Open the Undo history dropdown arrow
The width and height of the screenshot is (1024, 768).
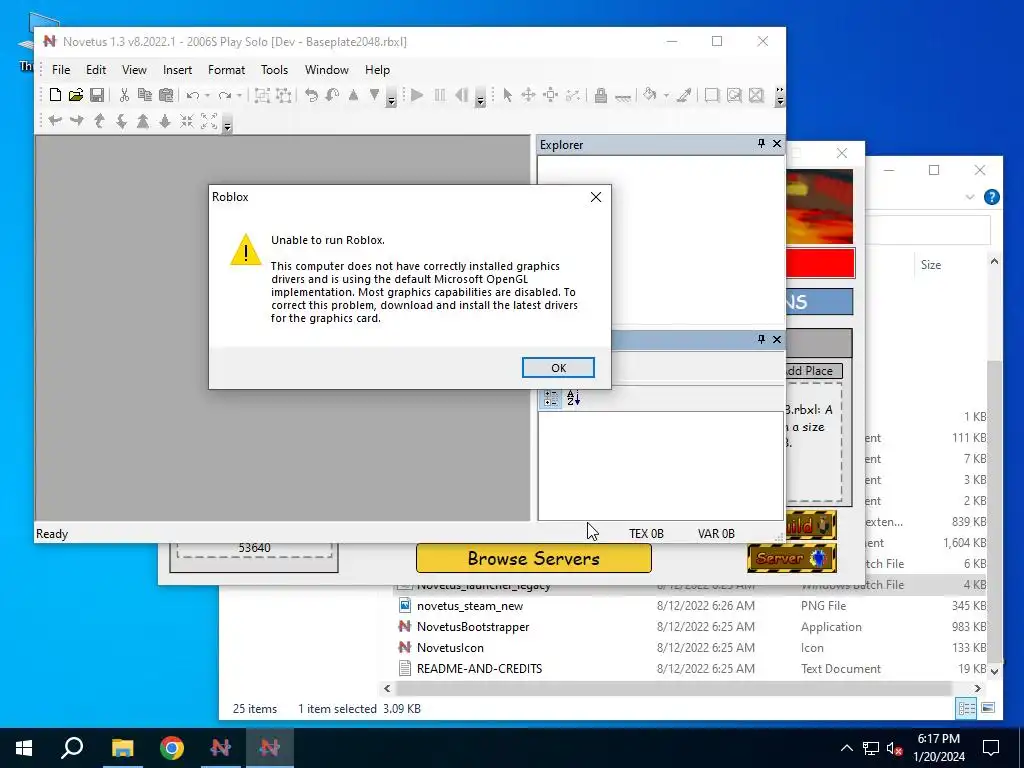coord(207,95)
